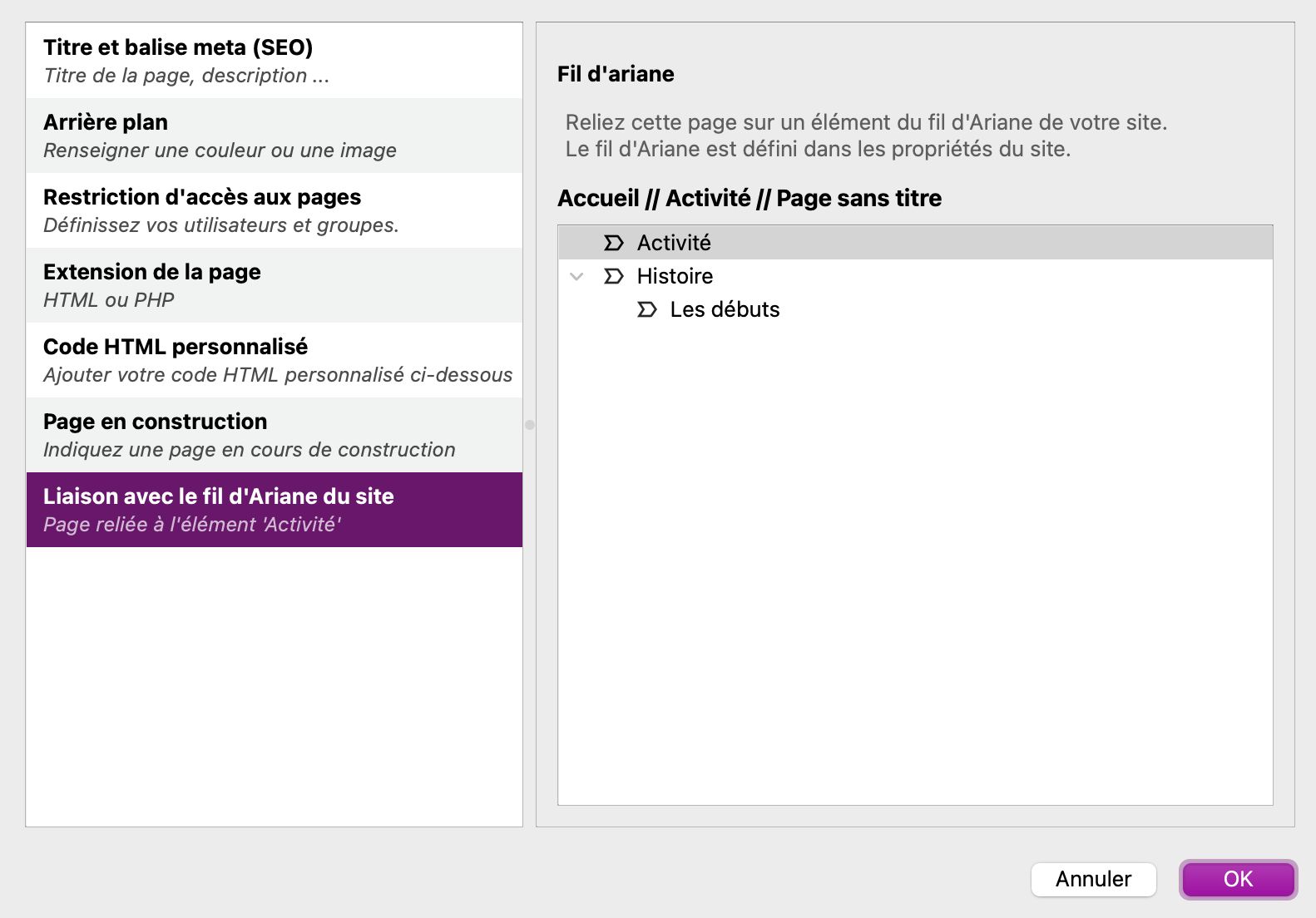This screenshot has height=918, width=1316.
Task: Open Extension de la page section
Action: (274, 285)
